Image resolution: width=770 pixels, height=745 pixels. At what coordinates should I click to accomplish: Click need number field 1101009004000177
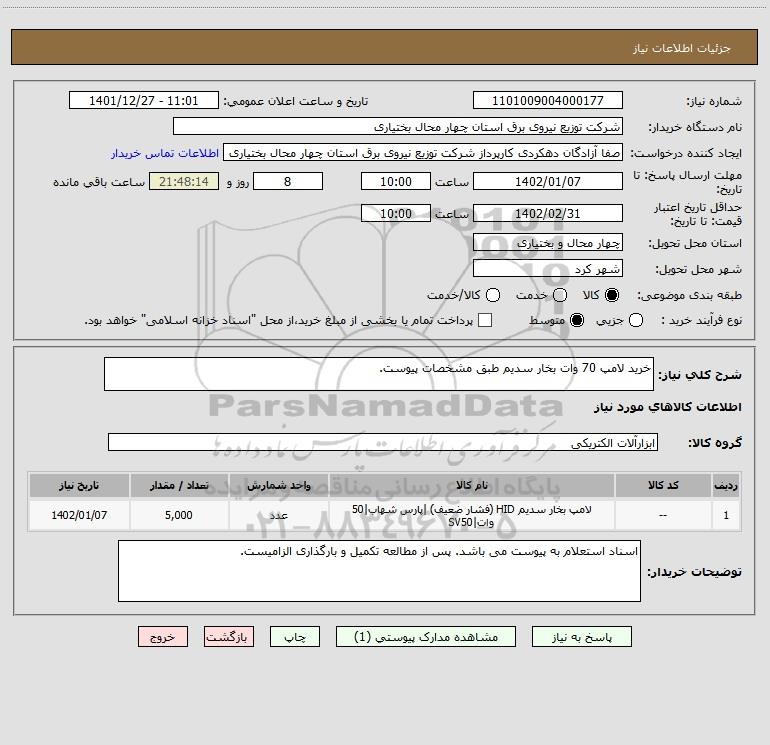point(548,100)
